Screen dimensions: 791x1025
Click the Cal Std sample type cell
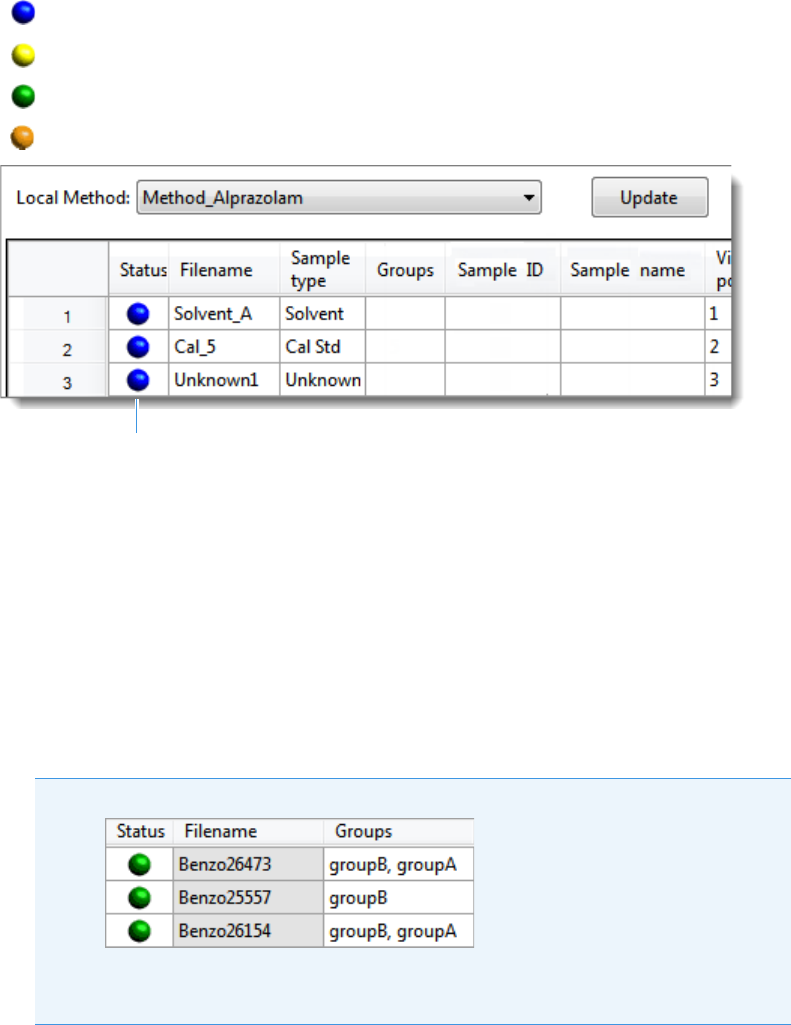[322, 346]
